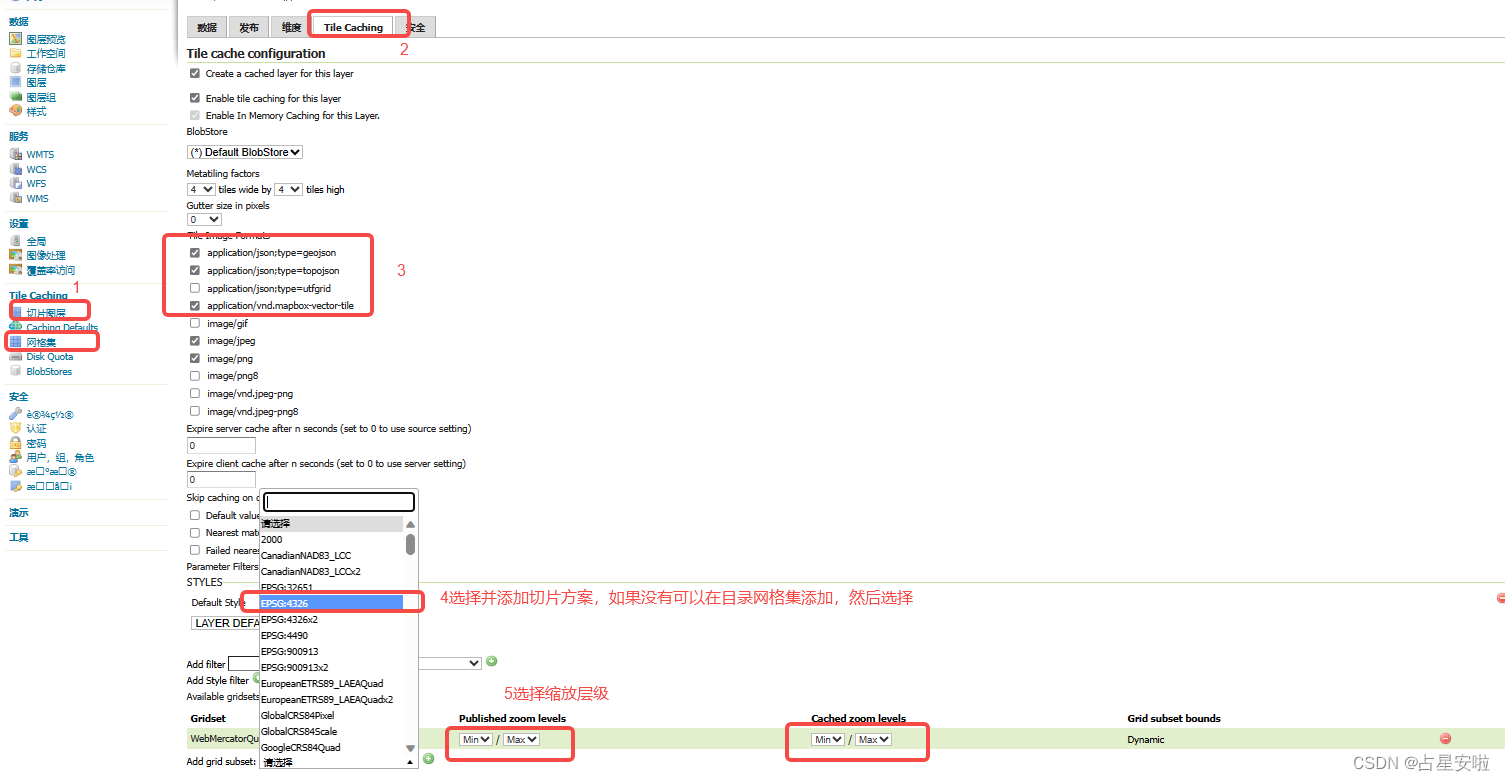Click the 存储仓库 database icon
Screen dimensions: 1505x781
[x=15, y=68]
